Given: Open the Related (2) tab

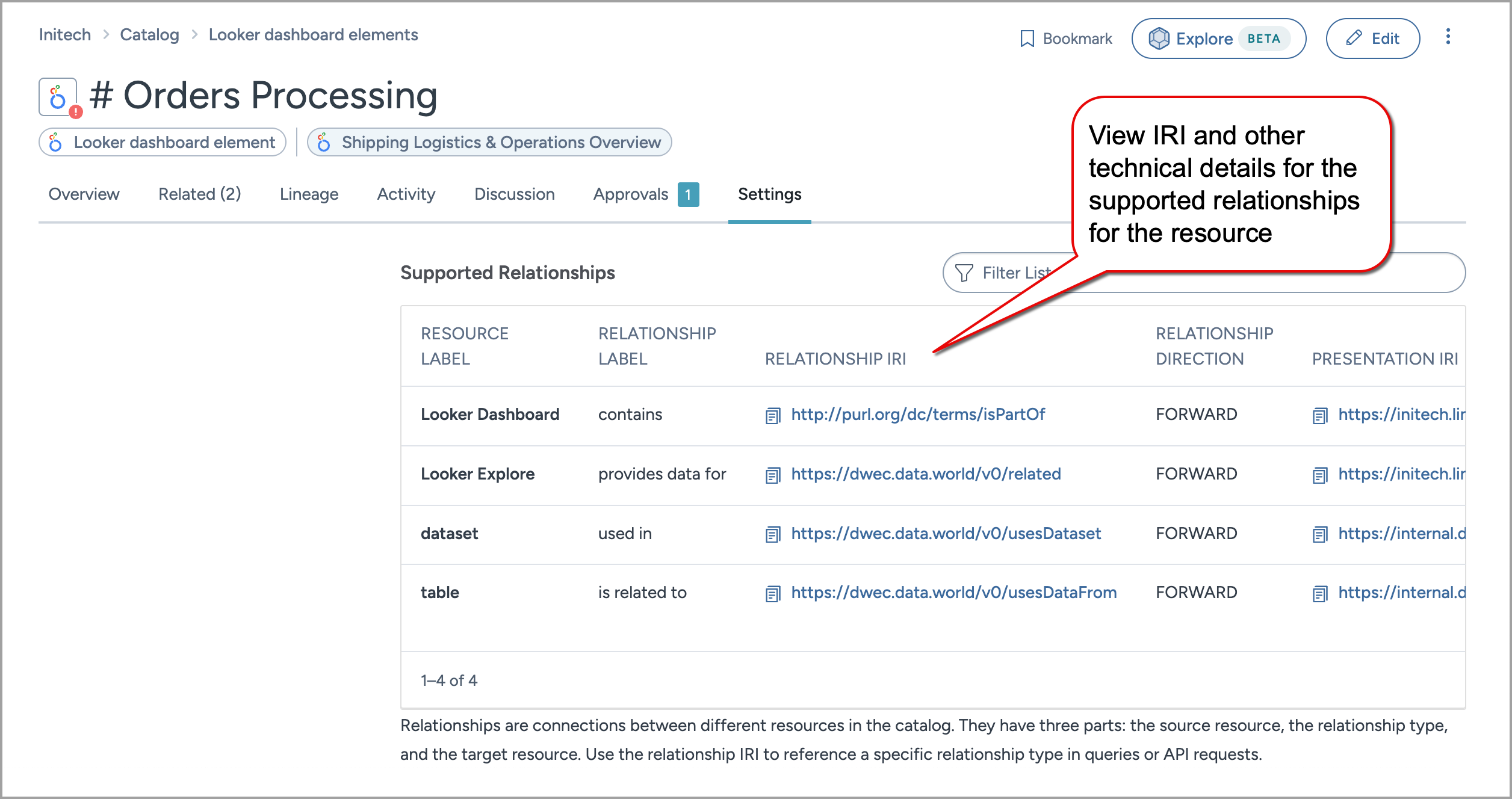Looking at the screenshot, I should [199, 194].
